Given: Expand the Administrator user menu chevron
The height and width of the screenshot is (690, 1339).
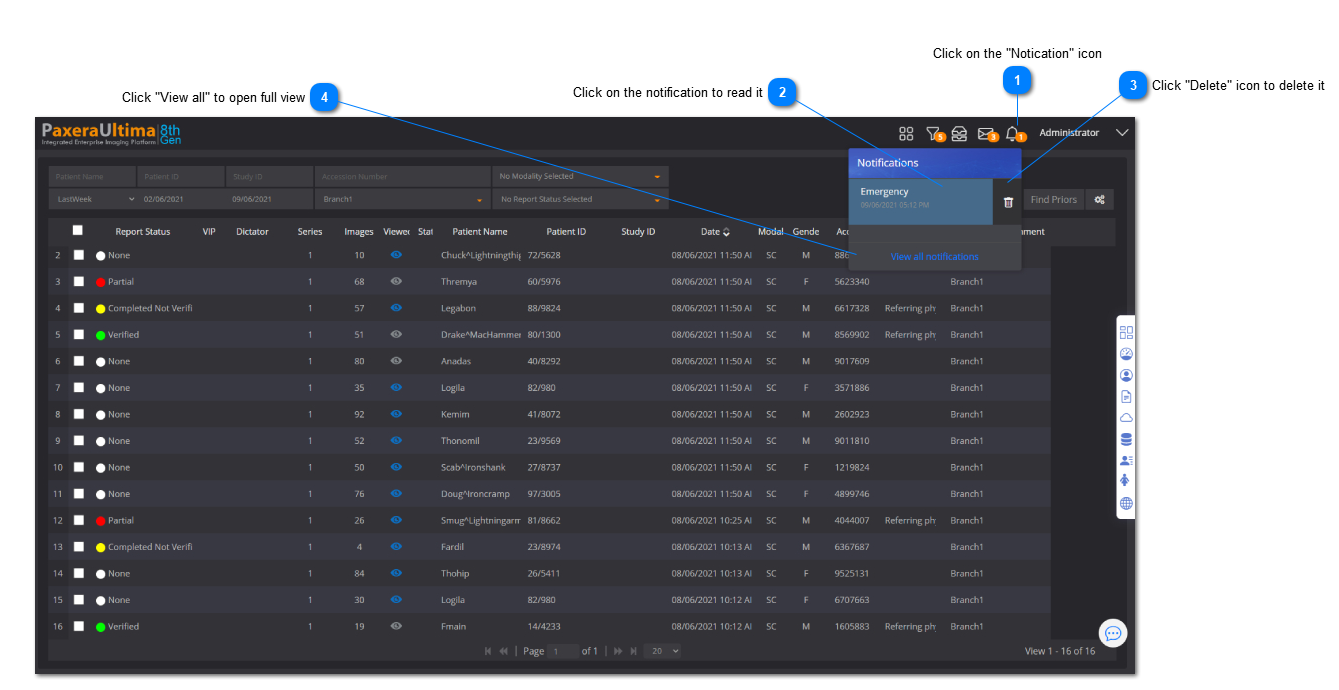Looking at the screenshot, I should pyautogui.click(x=1122, y=133).
